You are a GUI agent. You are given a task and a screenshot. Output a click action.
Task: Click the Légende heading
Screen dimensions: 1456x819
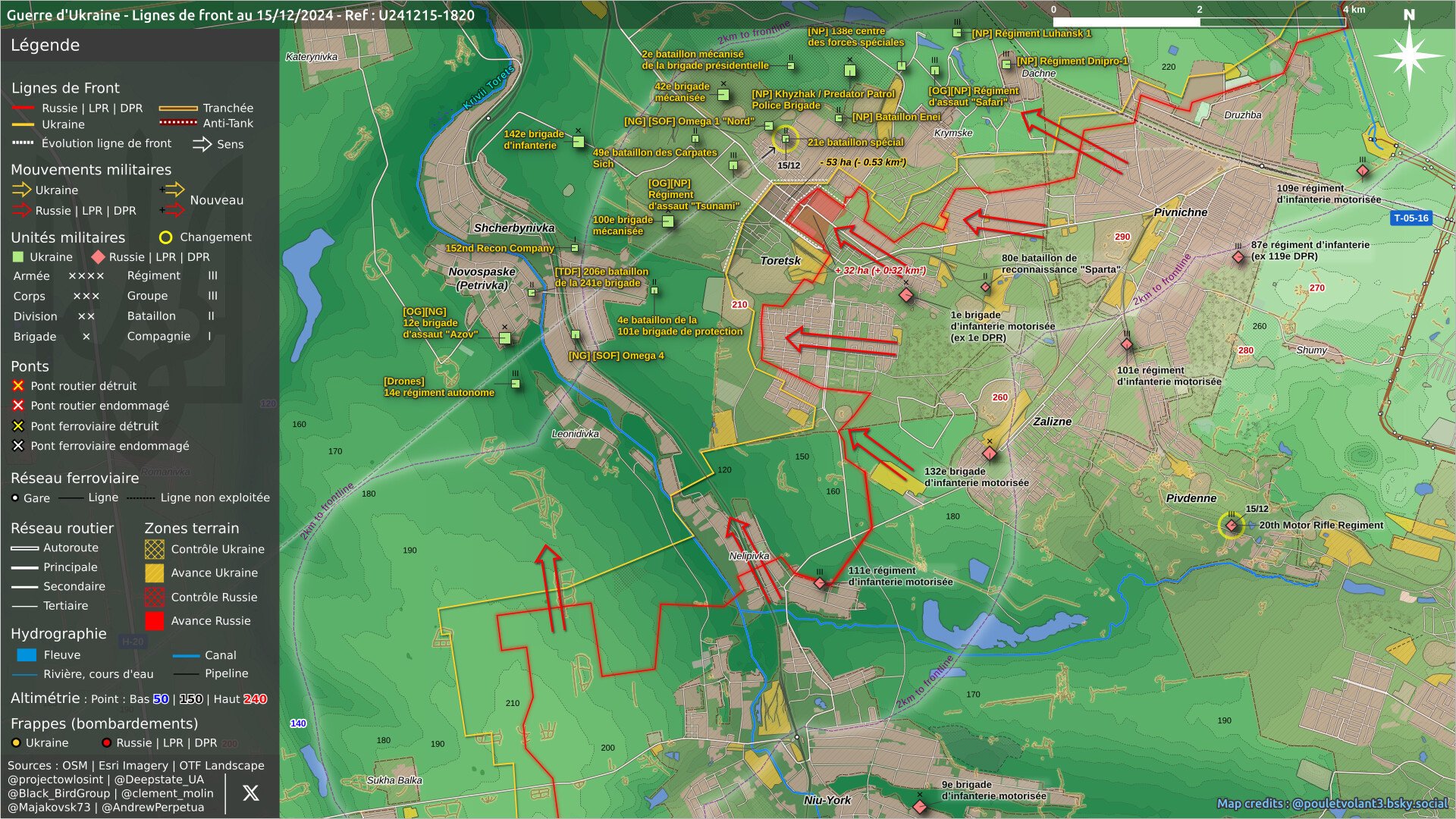click(x=45, y=45)
